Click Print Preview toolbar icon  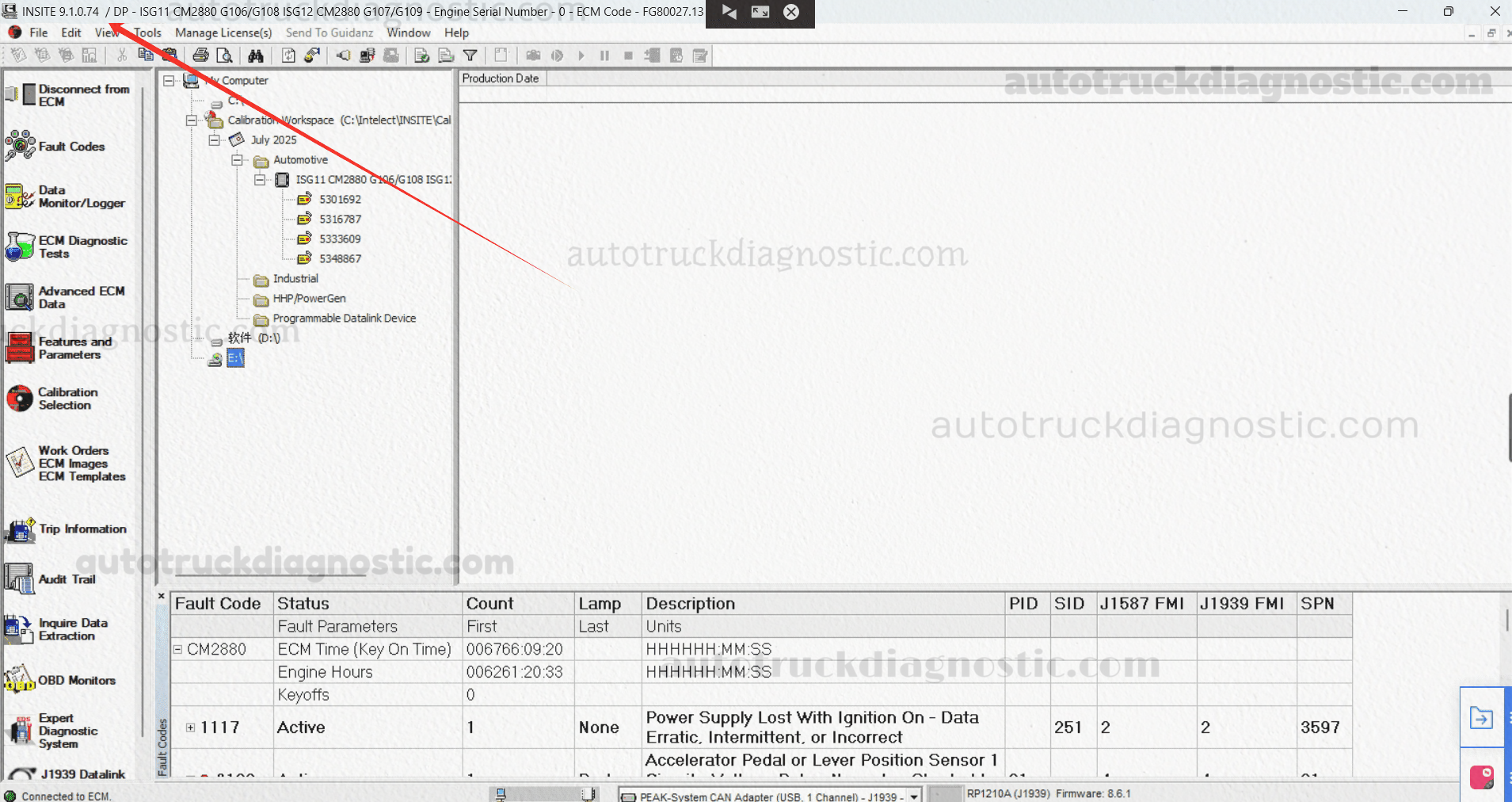pos(225,55)
